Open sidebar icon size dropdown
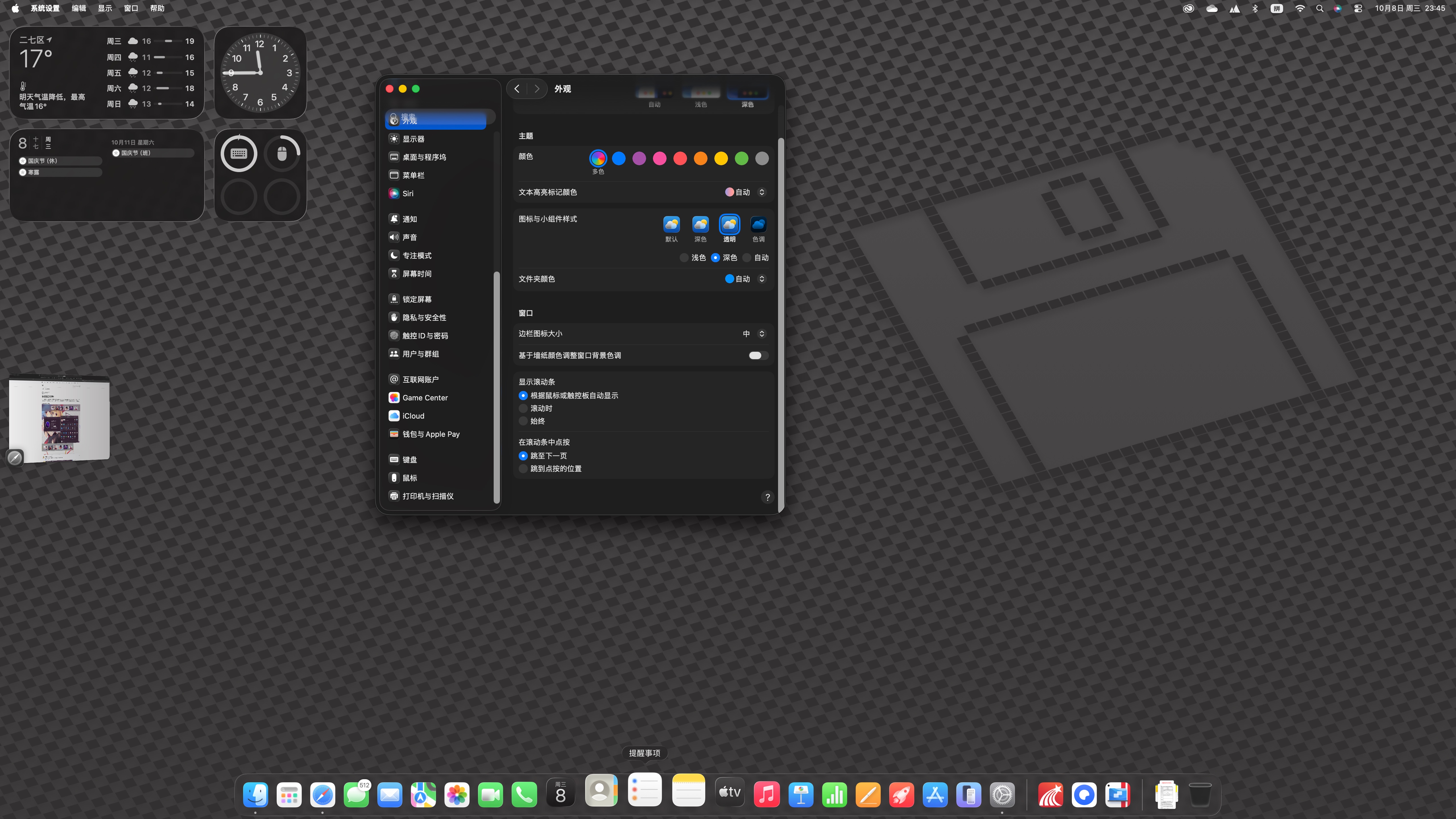The image size is (1456, 819). pos(754,334)
